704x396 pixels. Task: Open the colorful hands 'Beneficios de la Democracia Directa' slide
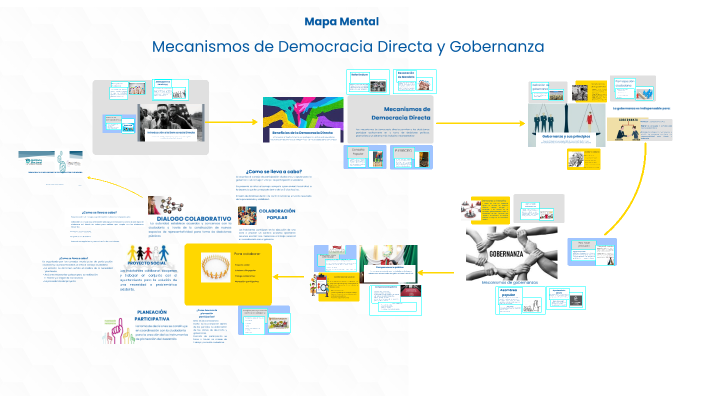(x=303, y=120)
